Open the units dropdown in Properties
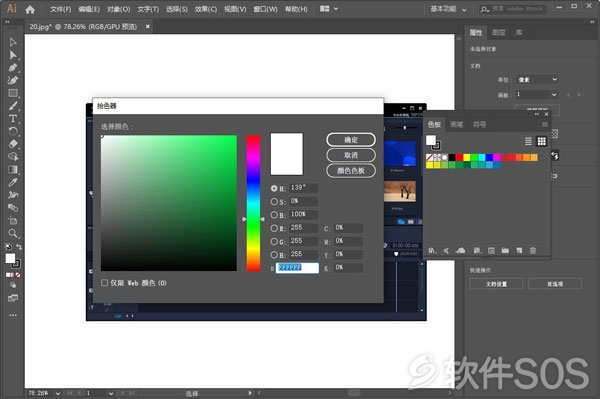The width and height of the screenshot is (600, 399). point(537,80)
